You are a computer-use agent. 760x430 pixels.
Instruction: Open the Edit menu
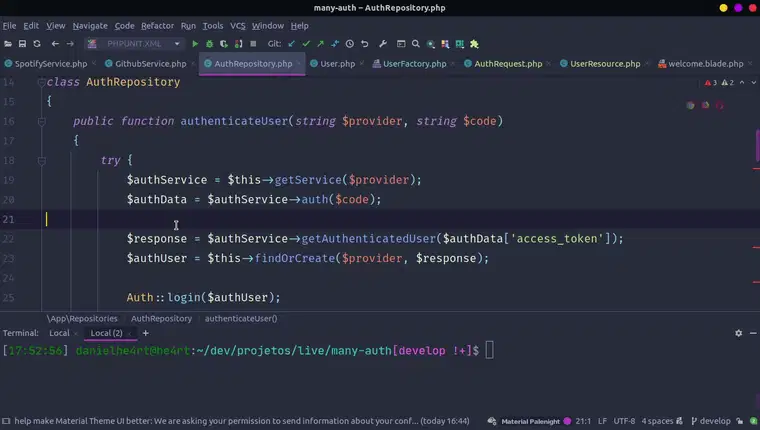point(31,26)
